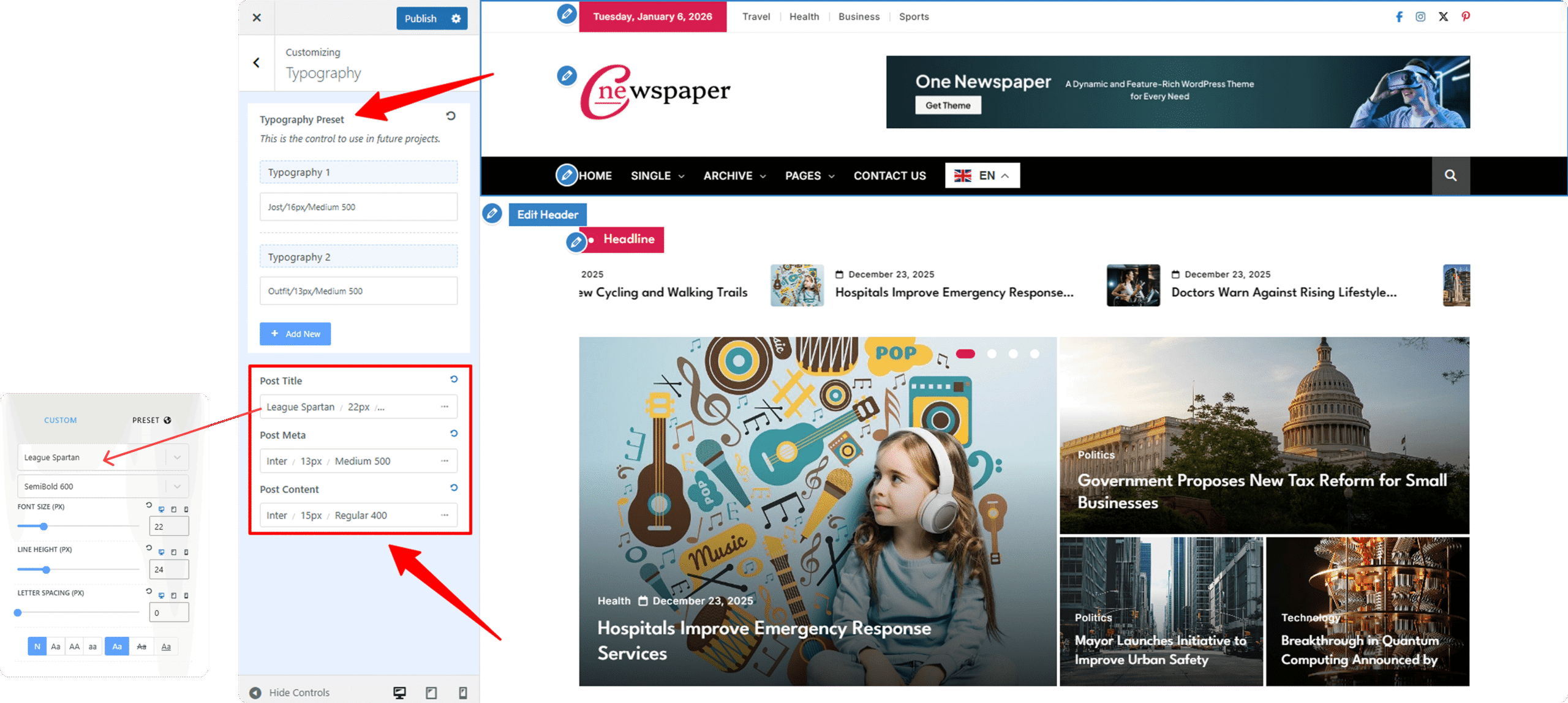Click the Pinterest social icon

pos(1465,17)
